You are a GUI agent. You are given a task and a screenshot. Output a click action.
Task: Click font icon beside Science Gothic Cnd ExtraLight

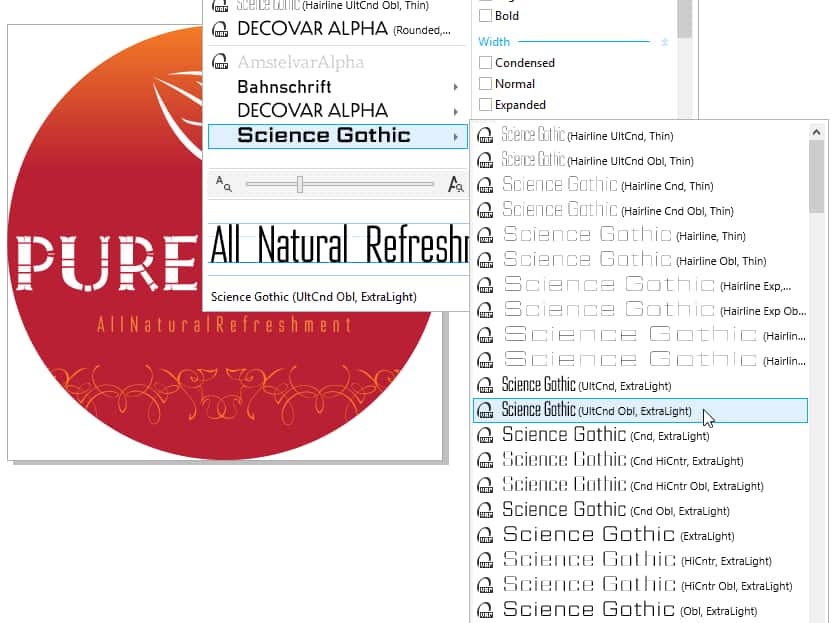point(485,435)
